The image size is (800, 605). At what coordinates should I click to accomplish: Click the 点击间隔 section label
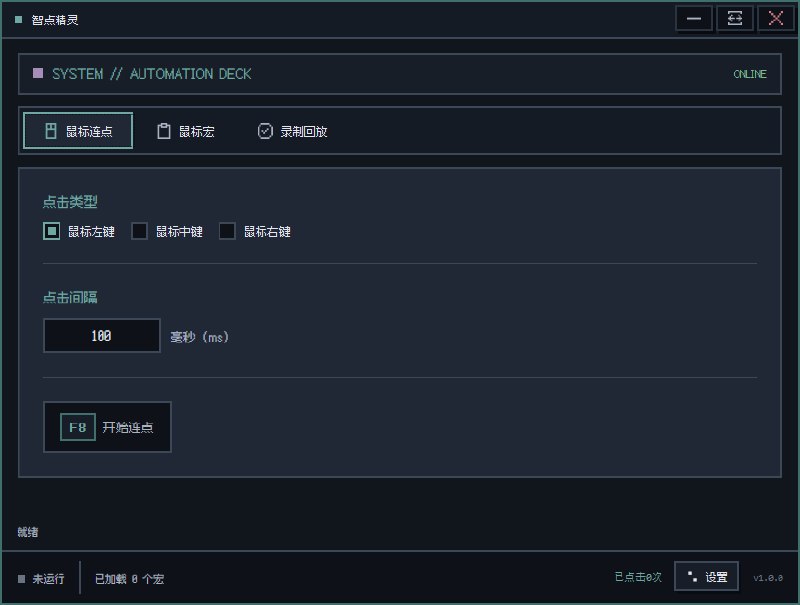point(70,297)
